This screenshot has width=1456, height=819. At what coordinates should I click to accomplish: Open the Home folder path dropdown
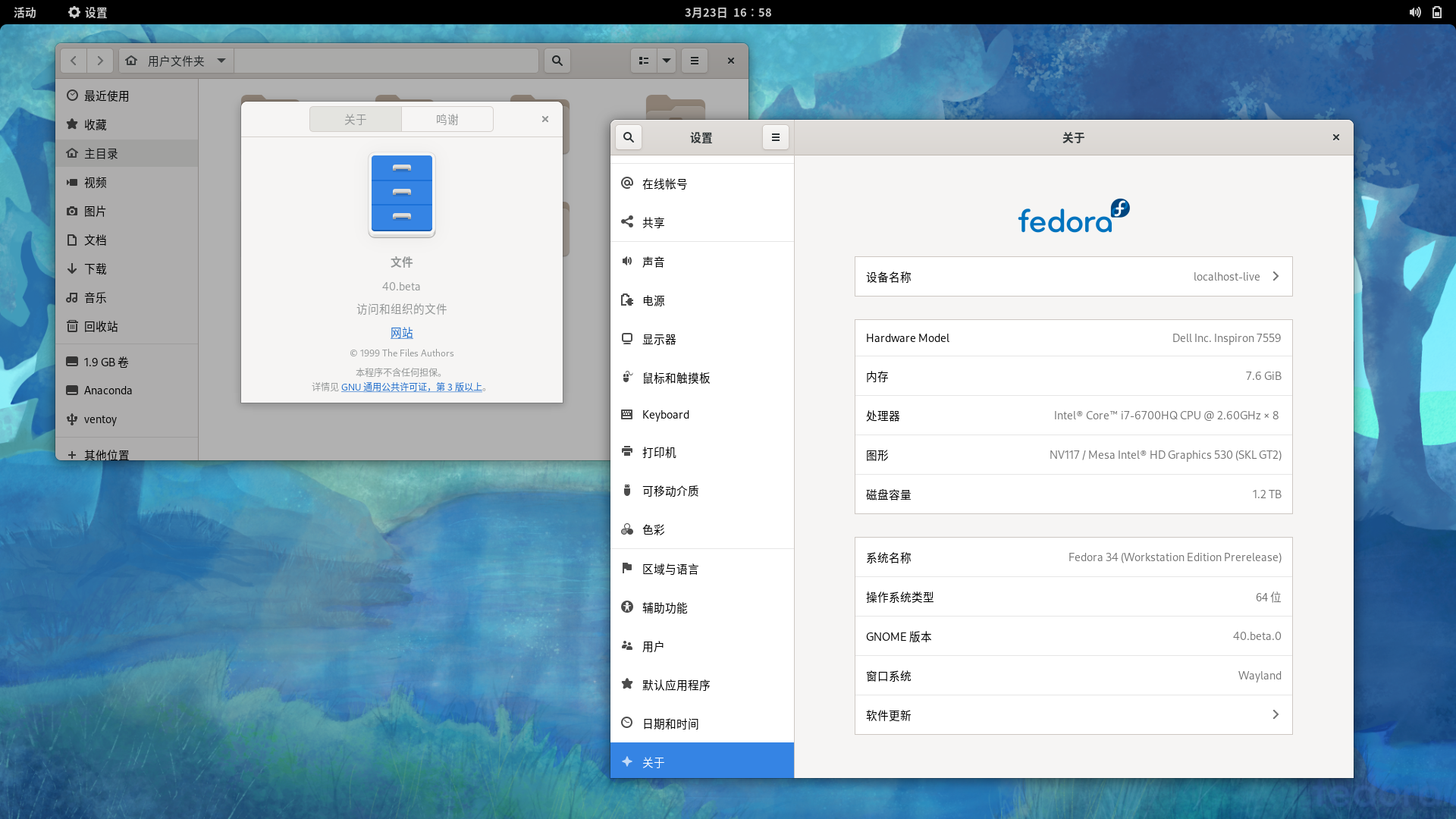[x=221, y=61]
